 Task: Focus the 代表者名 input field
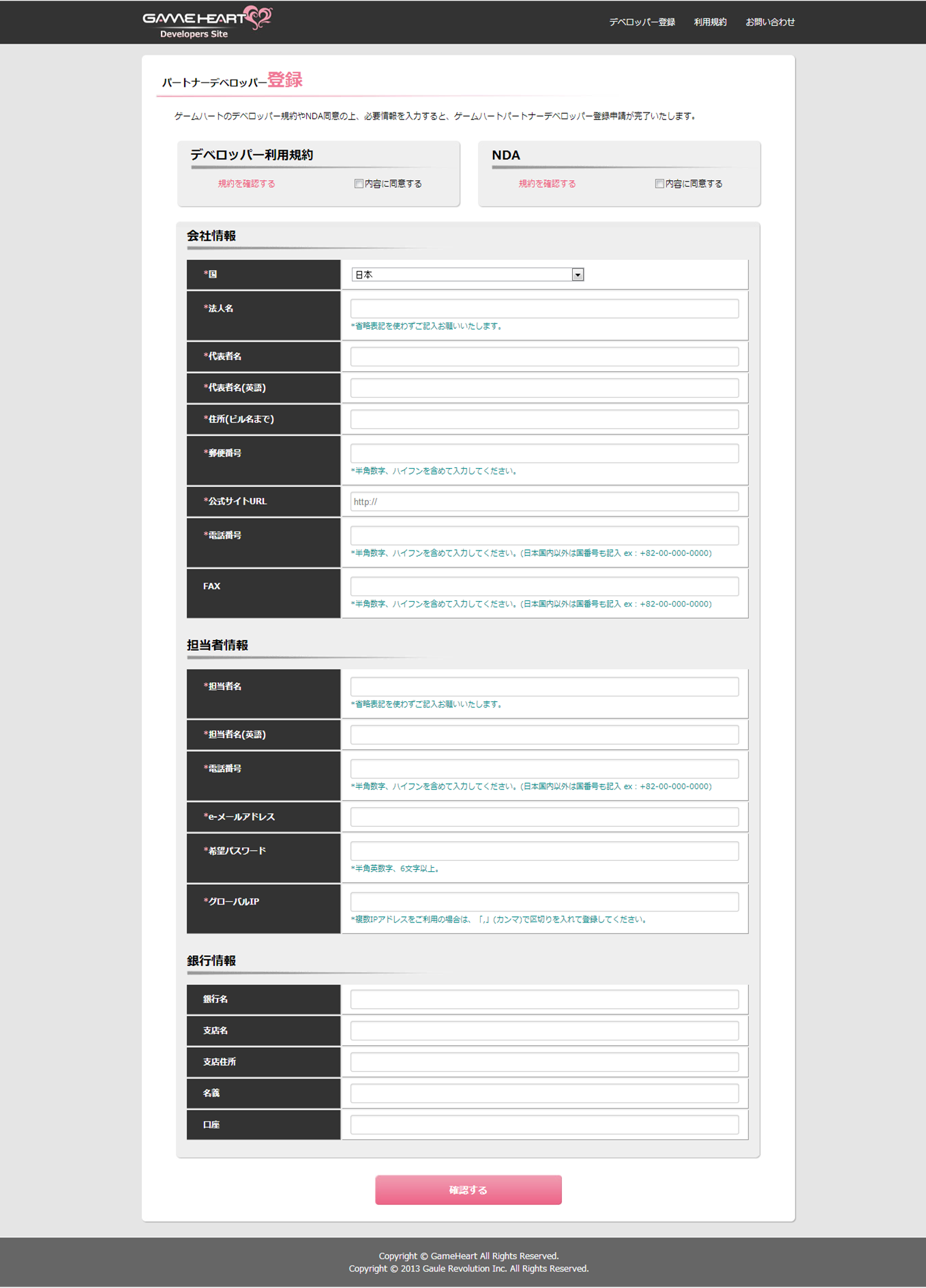coord(544,356)
